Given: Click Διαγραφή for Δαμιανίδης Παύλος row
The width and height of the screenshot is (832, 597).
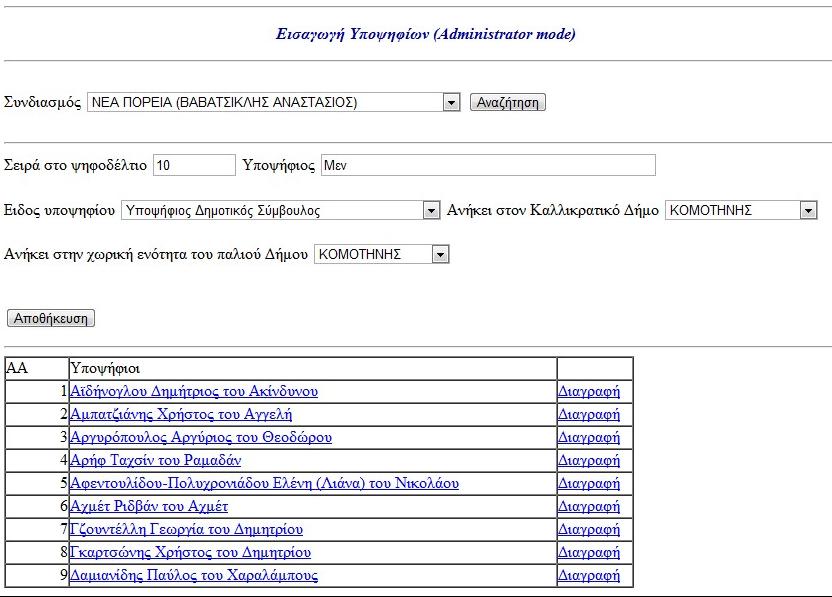Looking at the screenshot, I should (x=589, y=575).
